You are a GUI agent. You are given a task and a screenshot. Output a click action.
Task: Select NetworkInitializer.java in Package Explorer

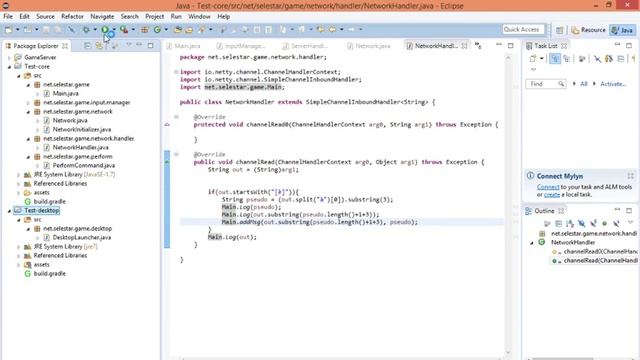click(82, 129)
